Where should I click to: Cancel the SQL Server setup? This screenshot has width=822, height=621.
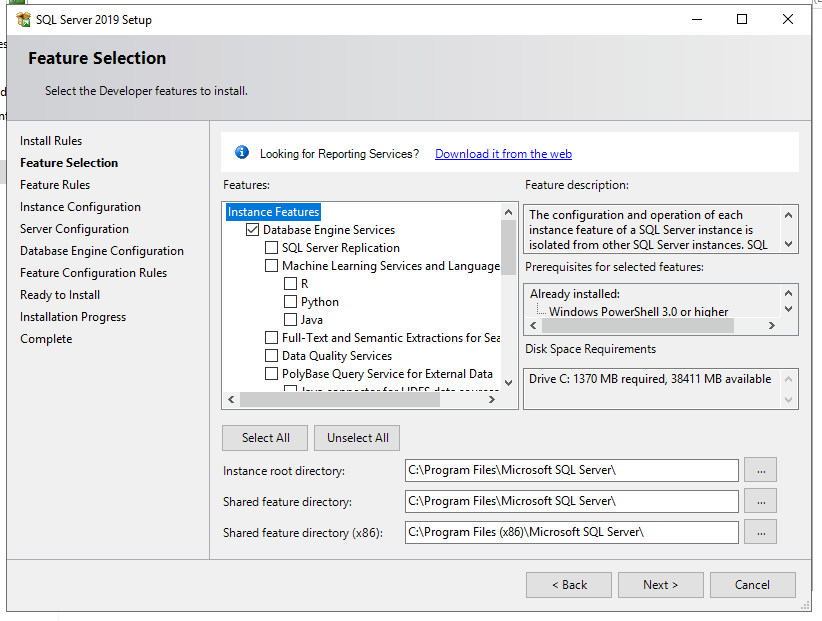pos(753,585)
